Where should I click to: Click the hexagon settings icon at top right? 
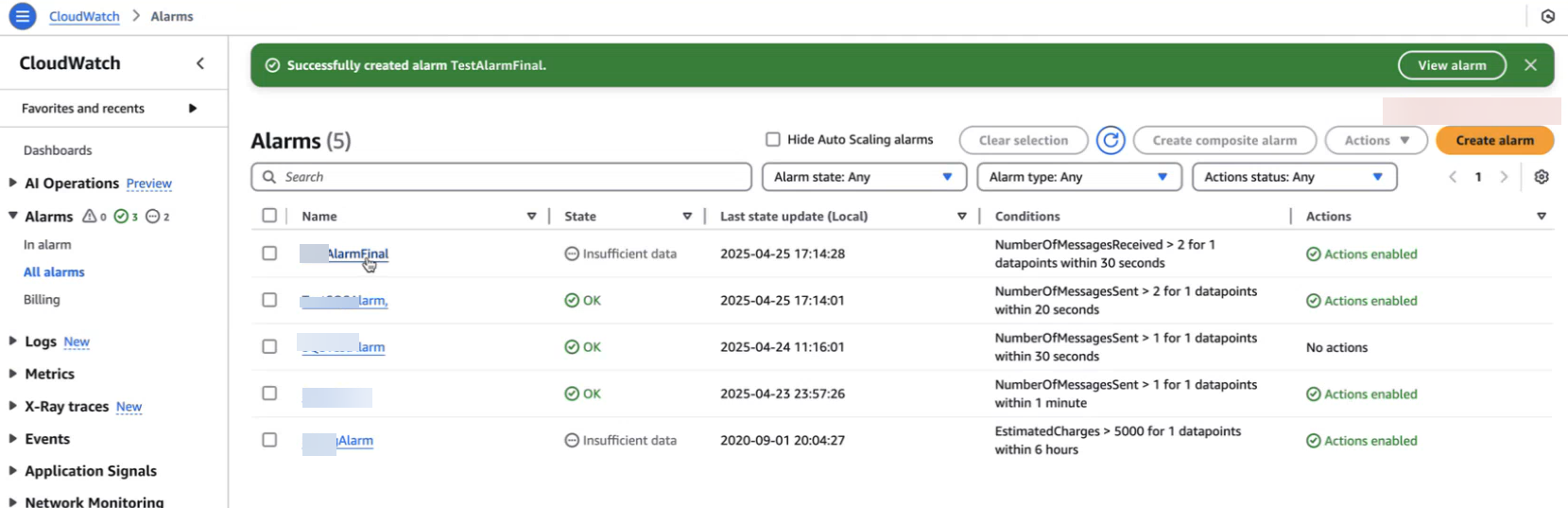click(1548, 16)
